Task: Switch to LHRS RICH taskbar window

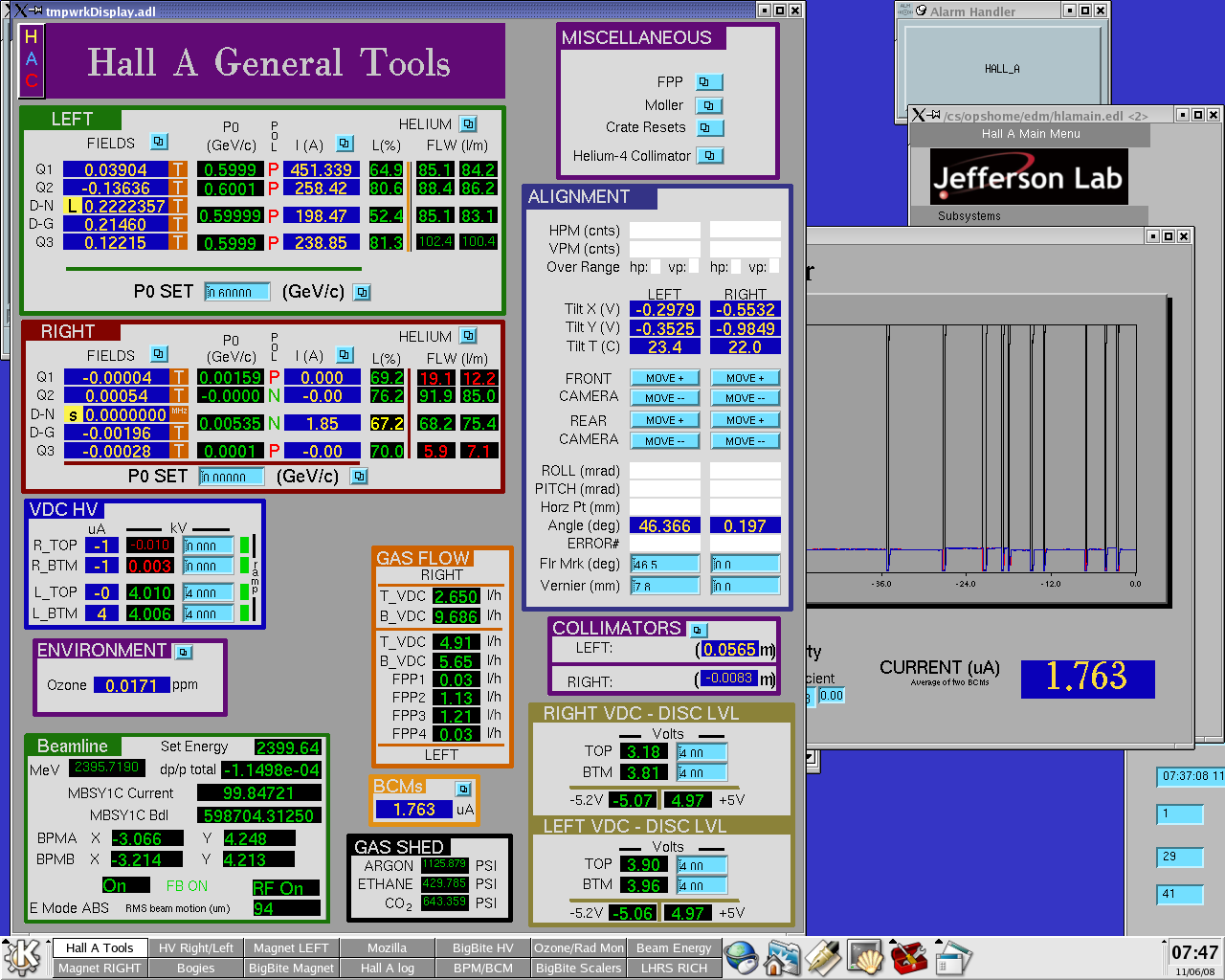Action: coord(674,968)
